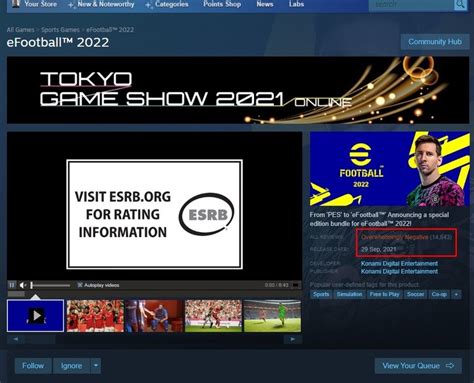474x383 pixels.
Task: Open the Labs tab
Action: (x=296, y=4)
